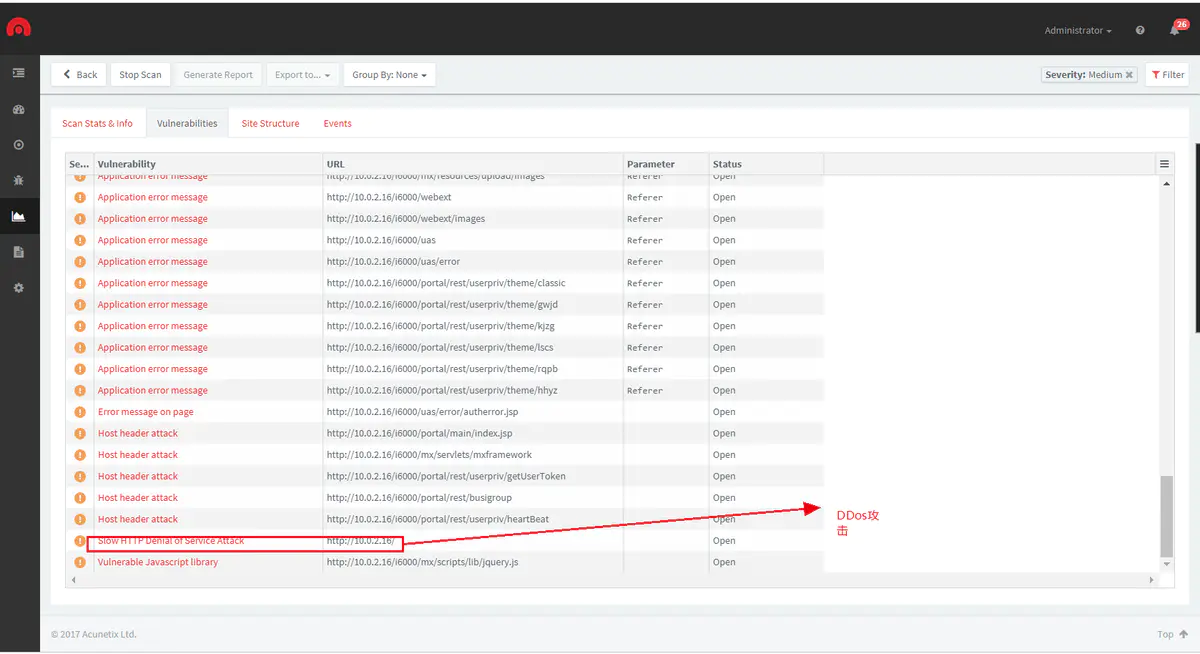Open Slow HTTP Denial of Service Attack entry

(171, 541)
